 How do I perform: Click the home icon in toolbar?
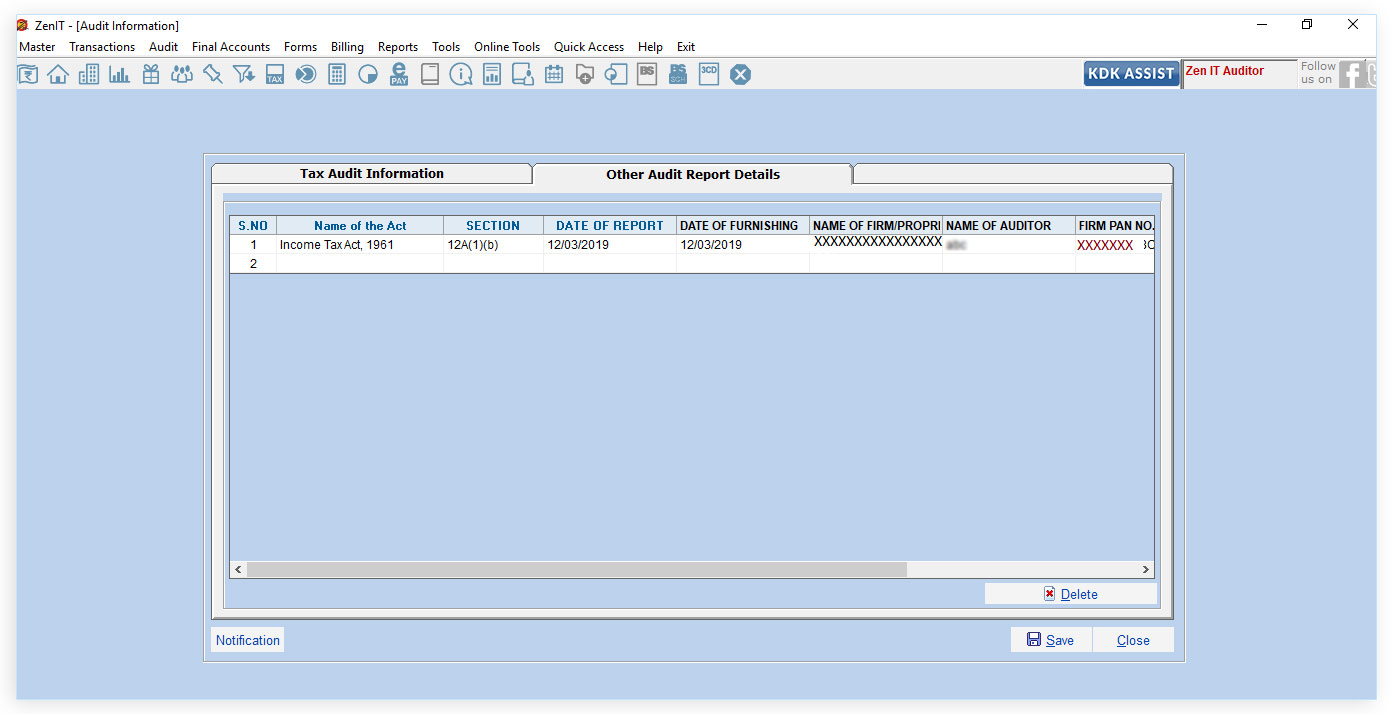58,74
